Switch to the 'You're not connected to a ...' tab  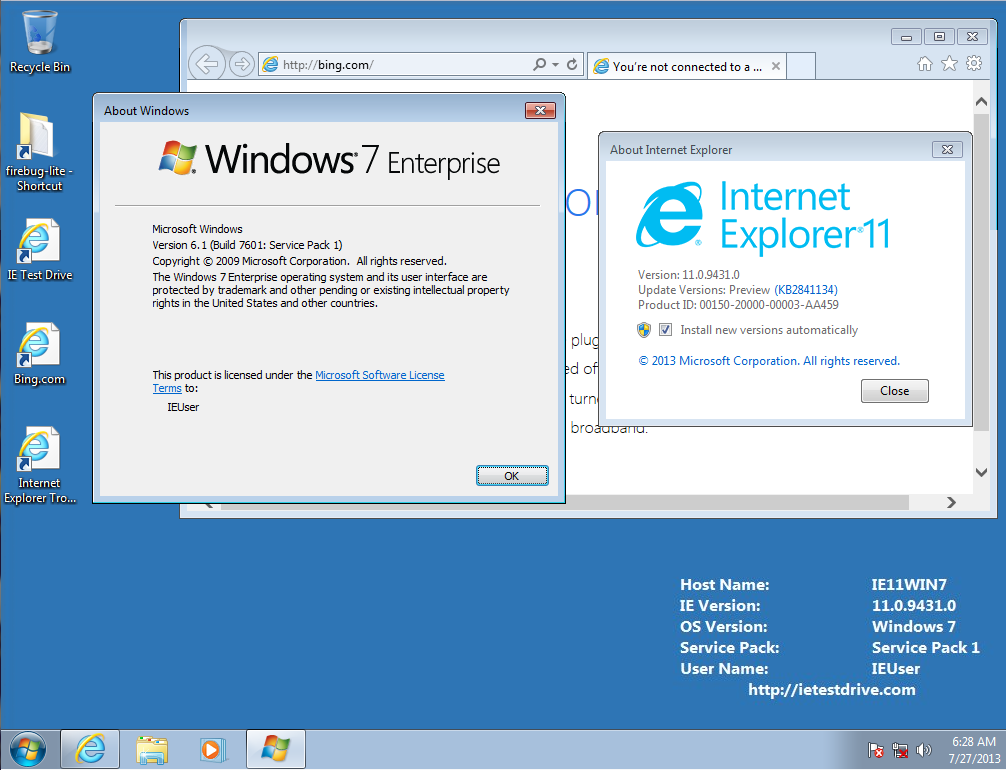click(686, 66)
